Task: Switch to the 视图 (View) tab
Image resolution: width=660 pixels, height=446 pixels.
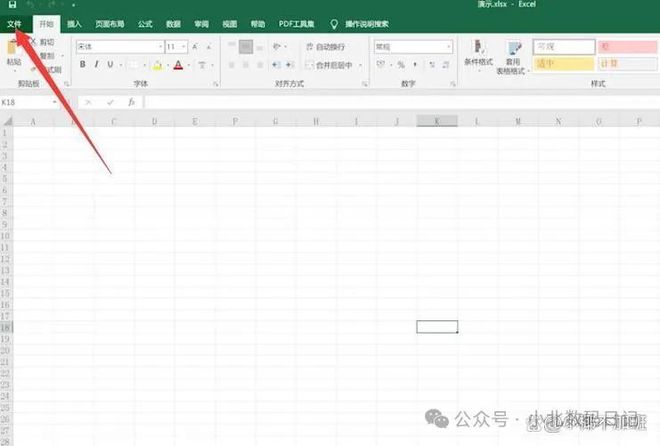Action: click(x=229, y=24)
